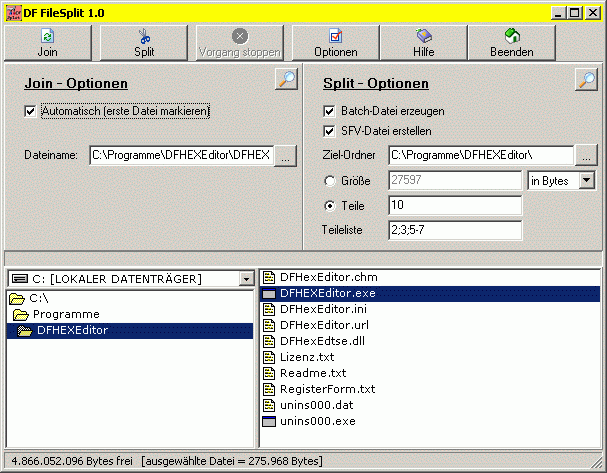The width and height of the screenshot is (607, 473).
Task: Select the Größe radio button
Action: point(330,181)
